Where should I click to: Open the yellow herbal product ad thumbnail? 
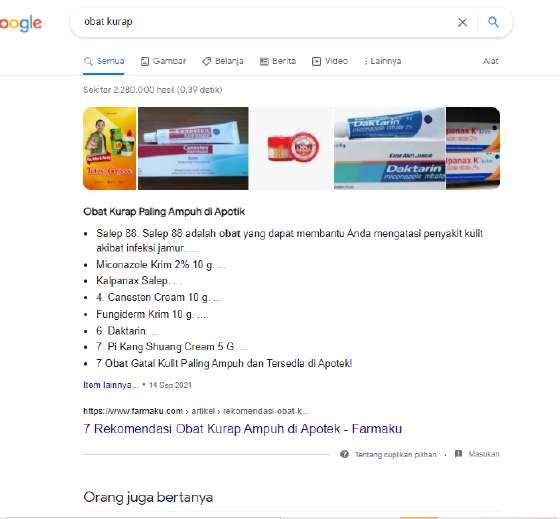(x=110, y=148)
